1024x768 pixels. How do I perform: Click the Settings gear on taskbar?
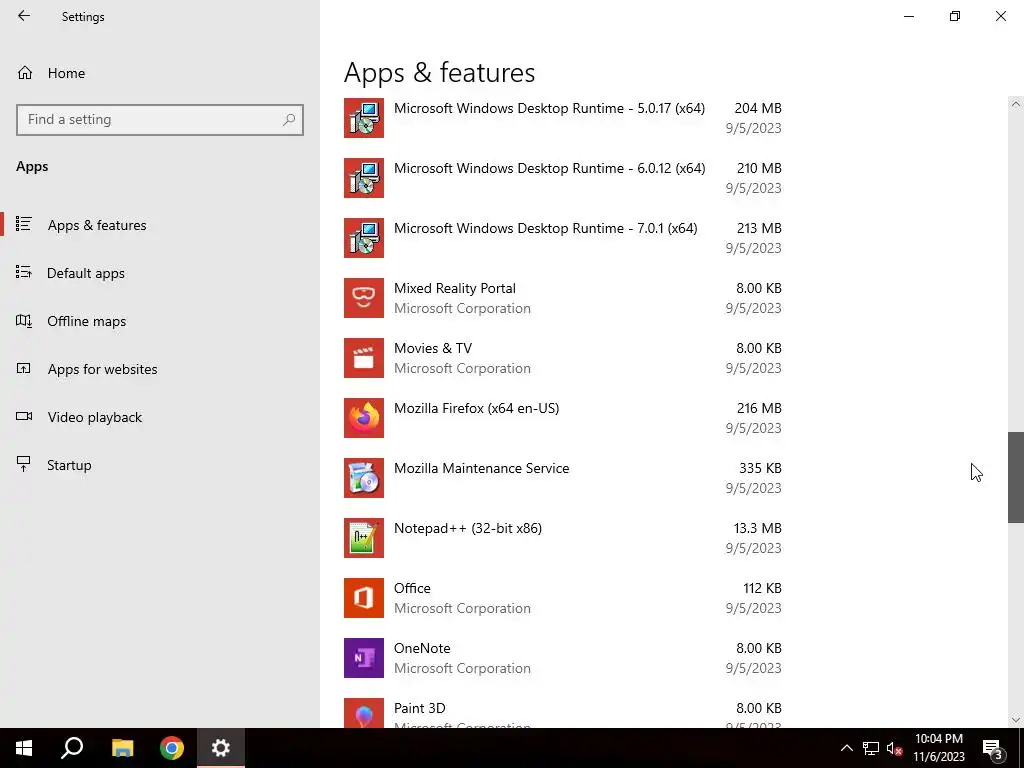(x=221, y=748)
